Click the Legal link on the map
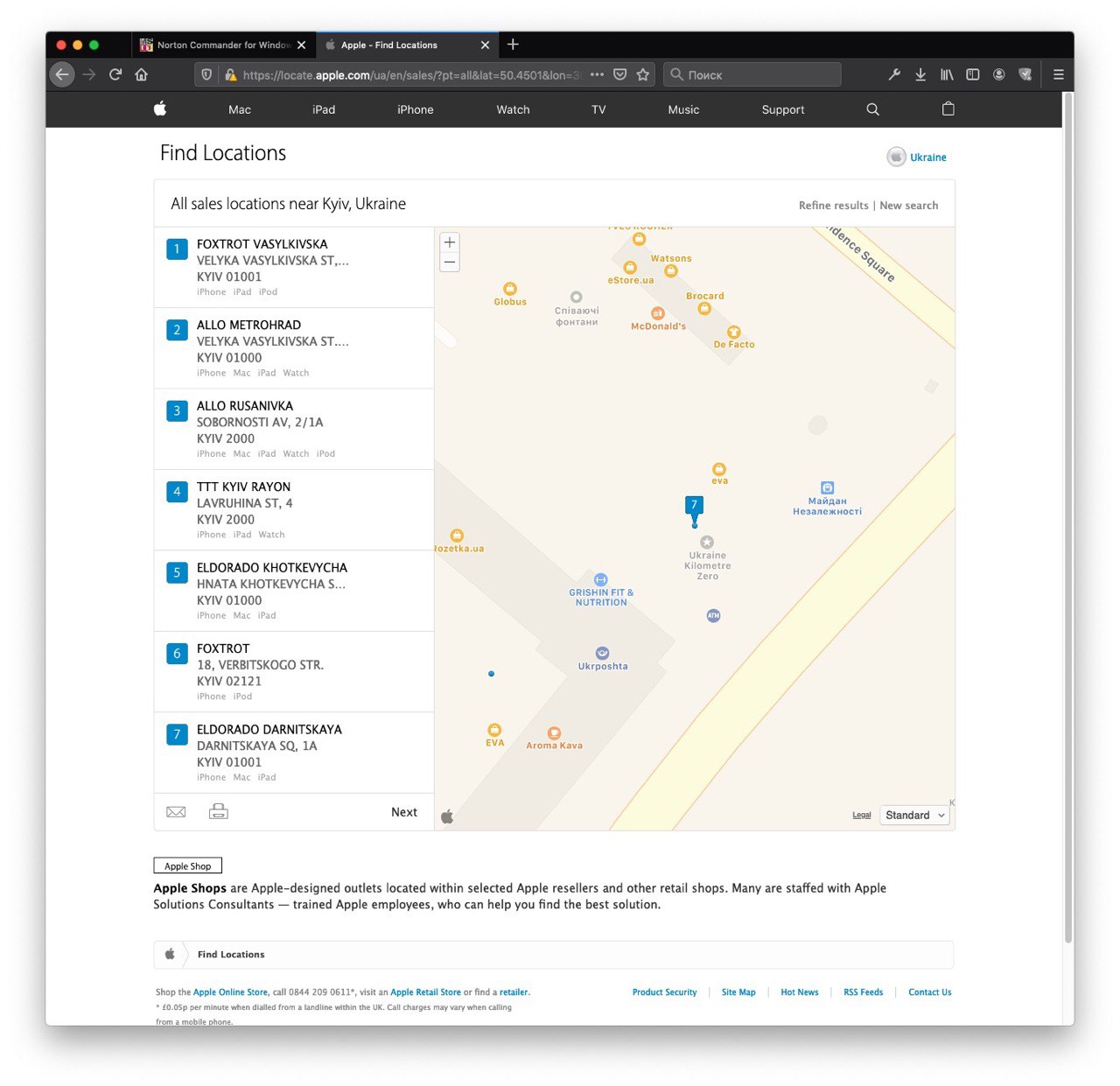The width and height of the screenshot is (1120, 1086). coord(862,815)
